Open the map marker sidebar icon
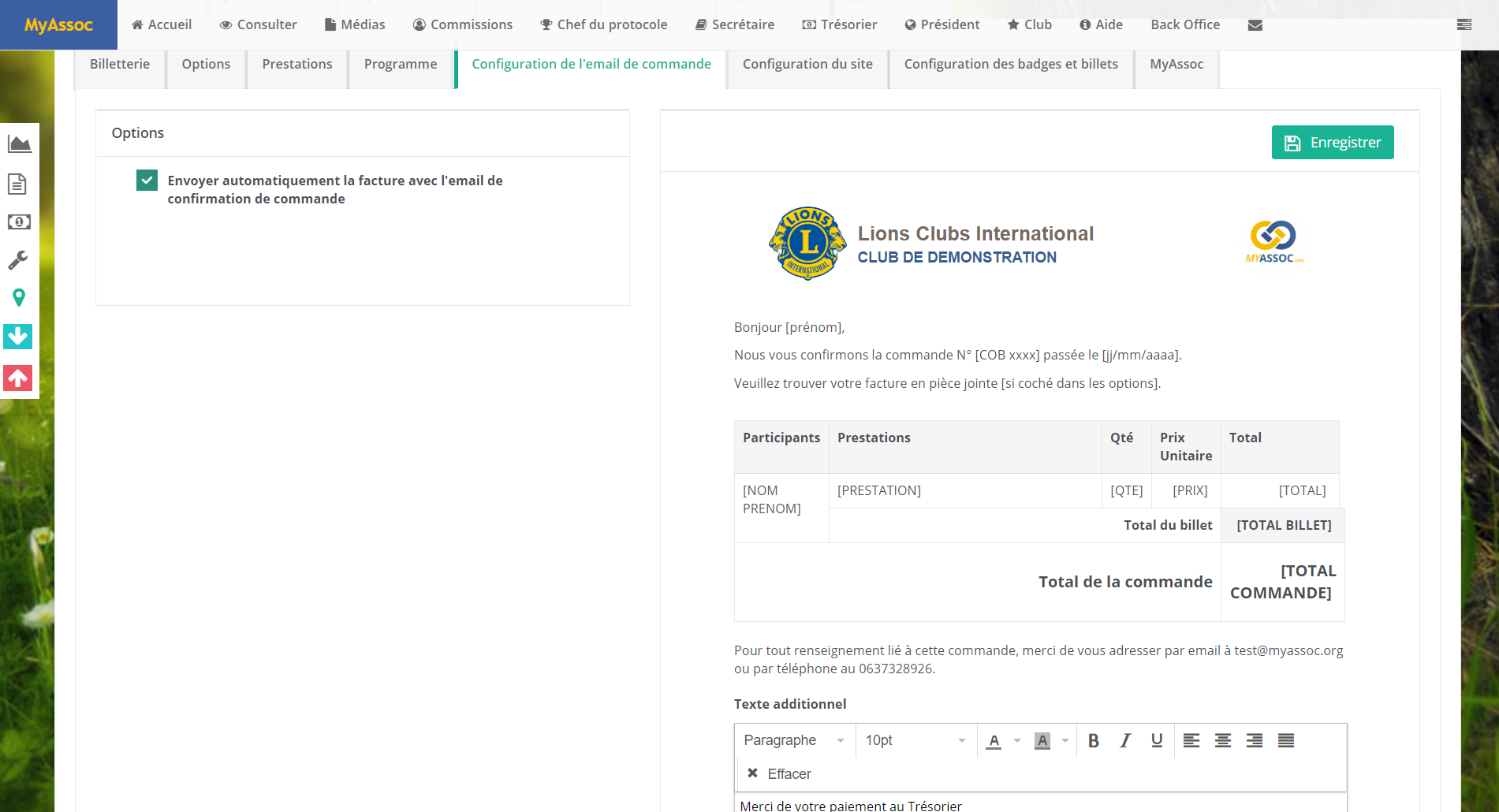 point(19,298)
